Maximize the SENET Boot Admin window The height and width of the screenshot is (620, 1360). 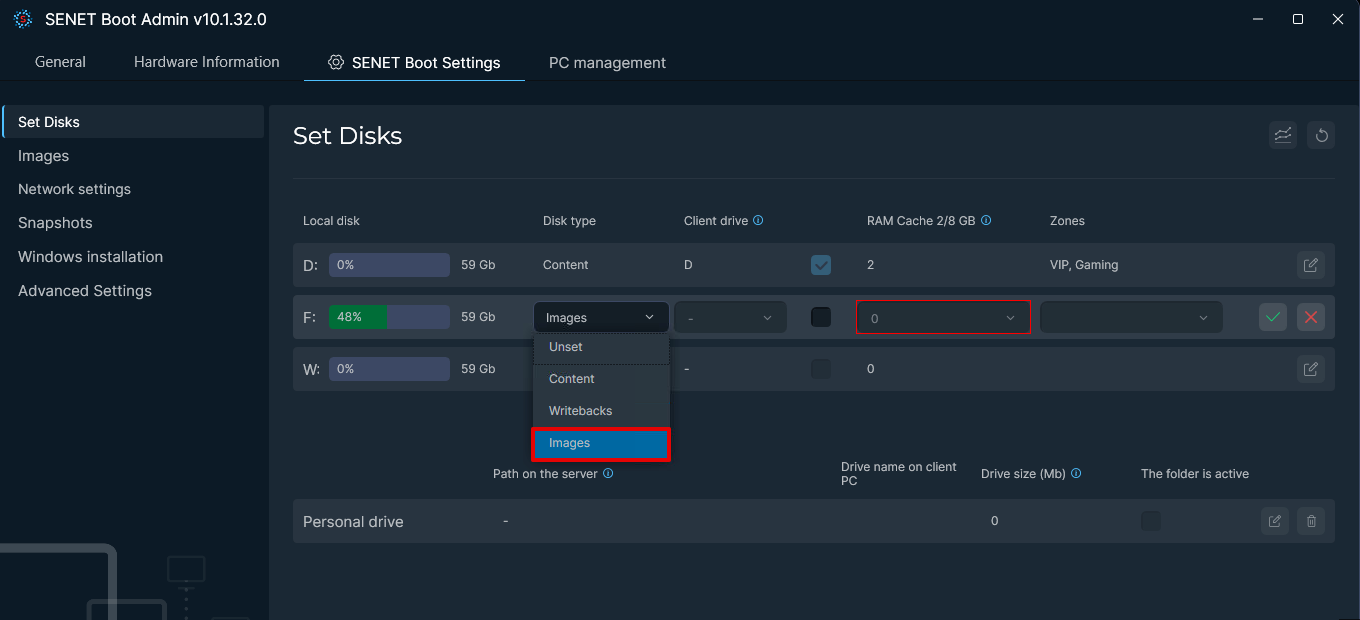click(1298, 19)
